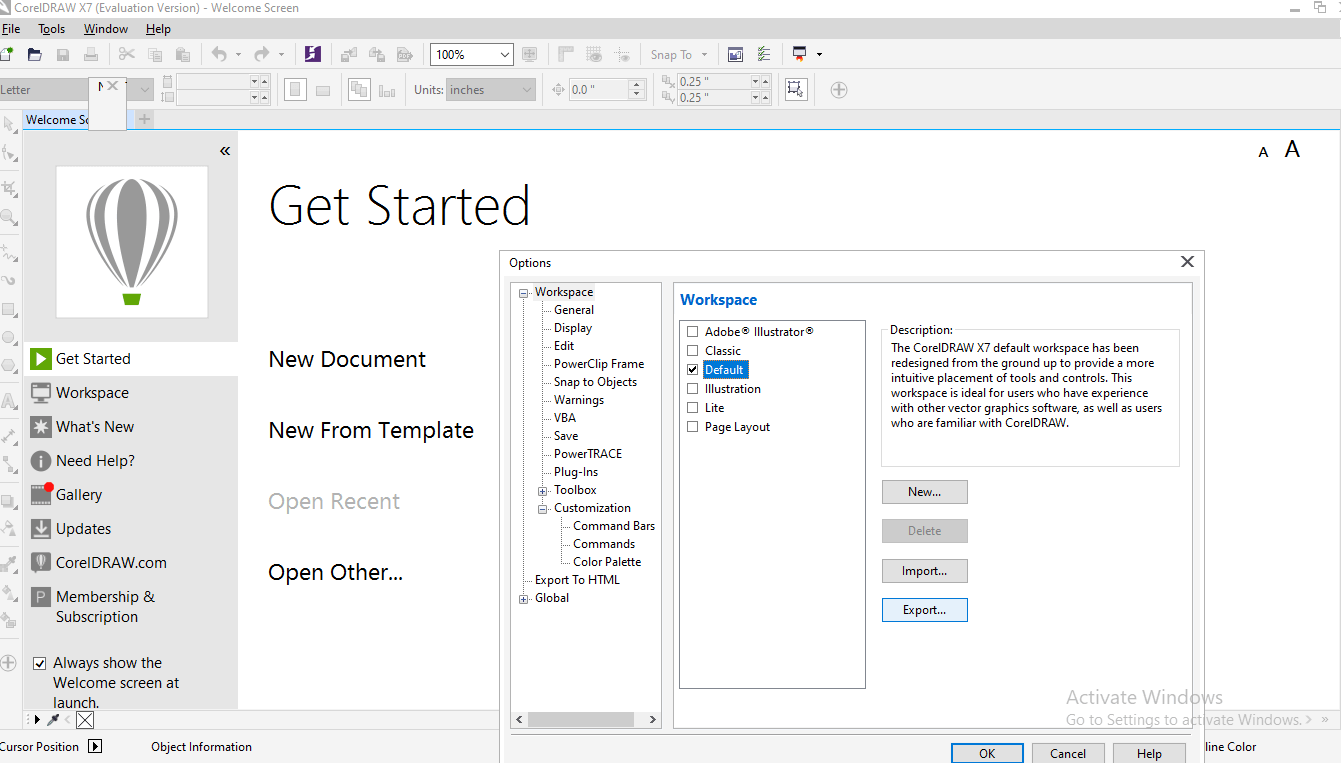Viewport: 1341px width, 763px height.
Task: Check the Illustration workspace checkbox
Action: pos(692,389)
